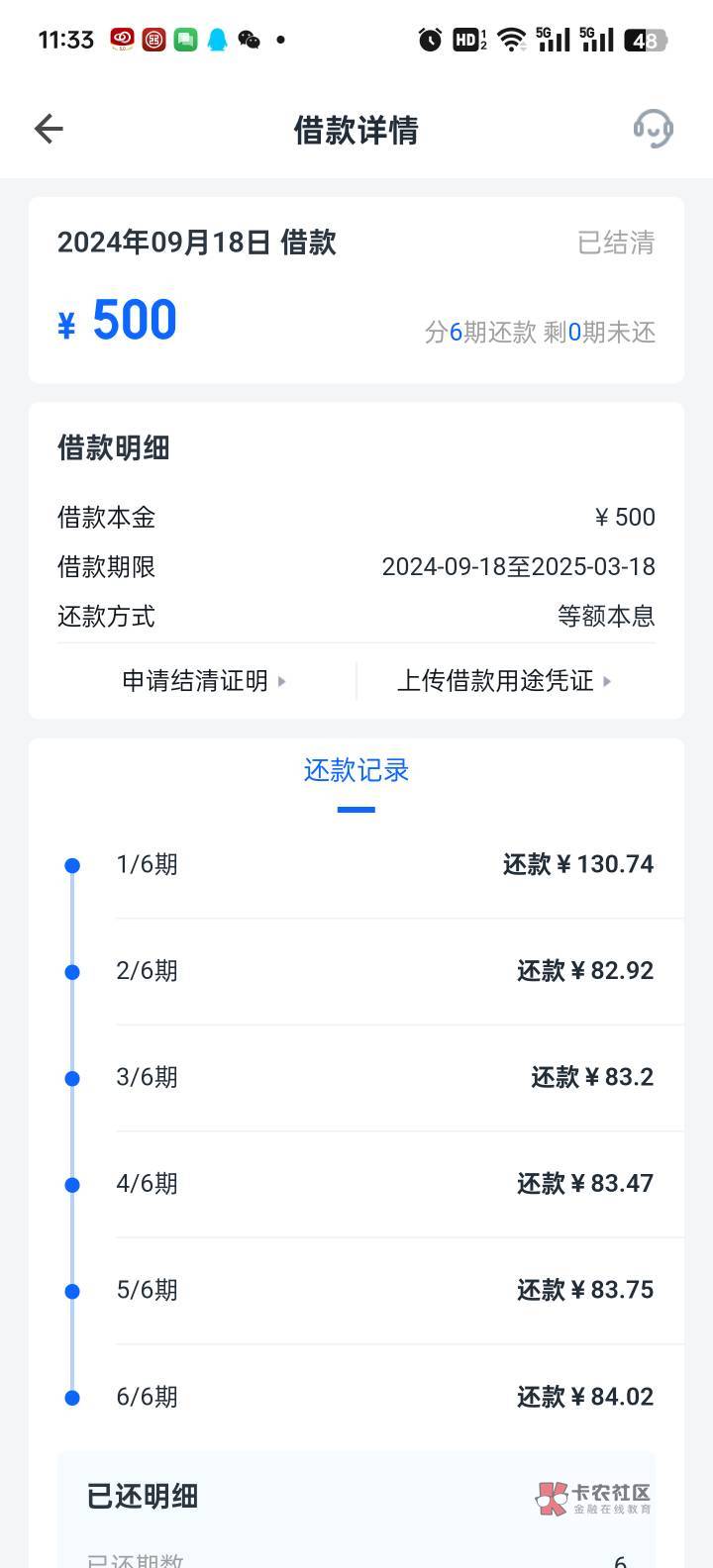Tap the WeChat notification icon
This screenshot has height=1568, width=713.
tap(250, 40)
